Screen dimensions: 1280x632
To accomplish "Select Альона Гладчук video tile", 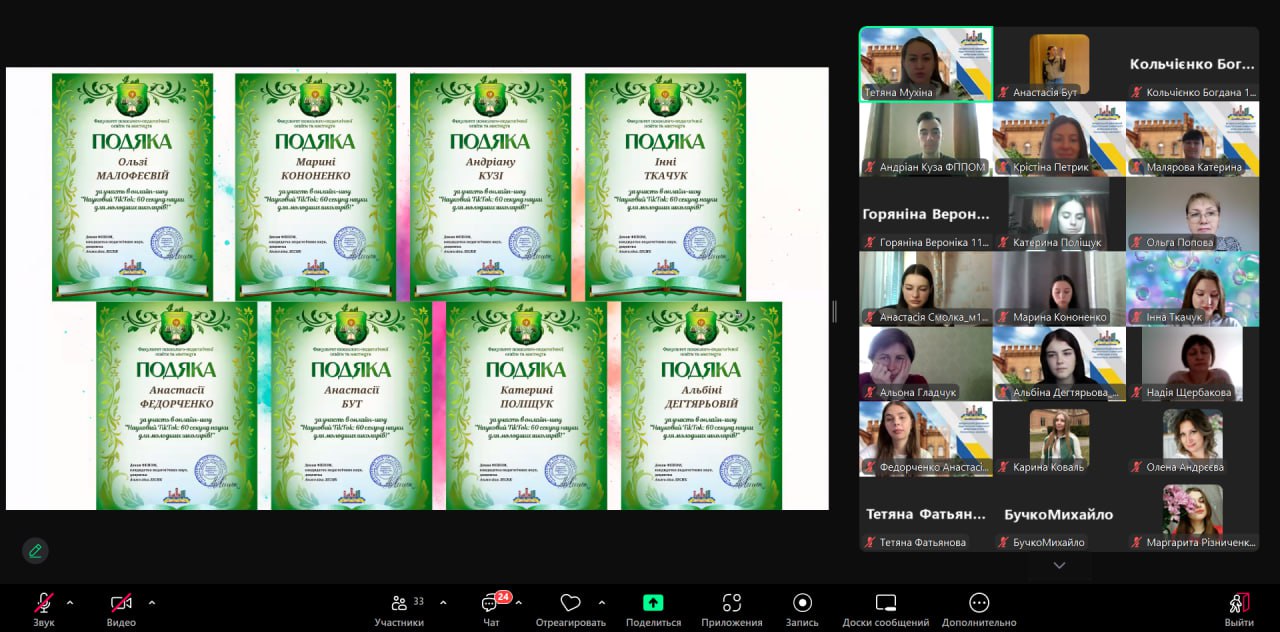I will tap(926, 364).
